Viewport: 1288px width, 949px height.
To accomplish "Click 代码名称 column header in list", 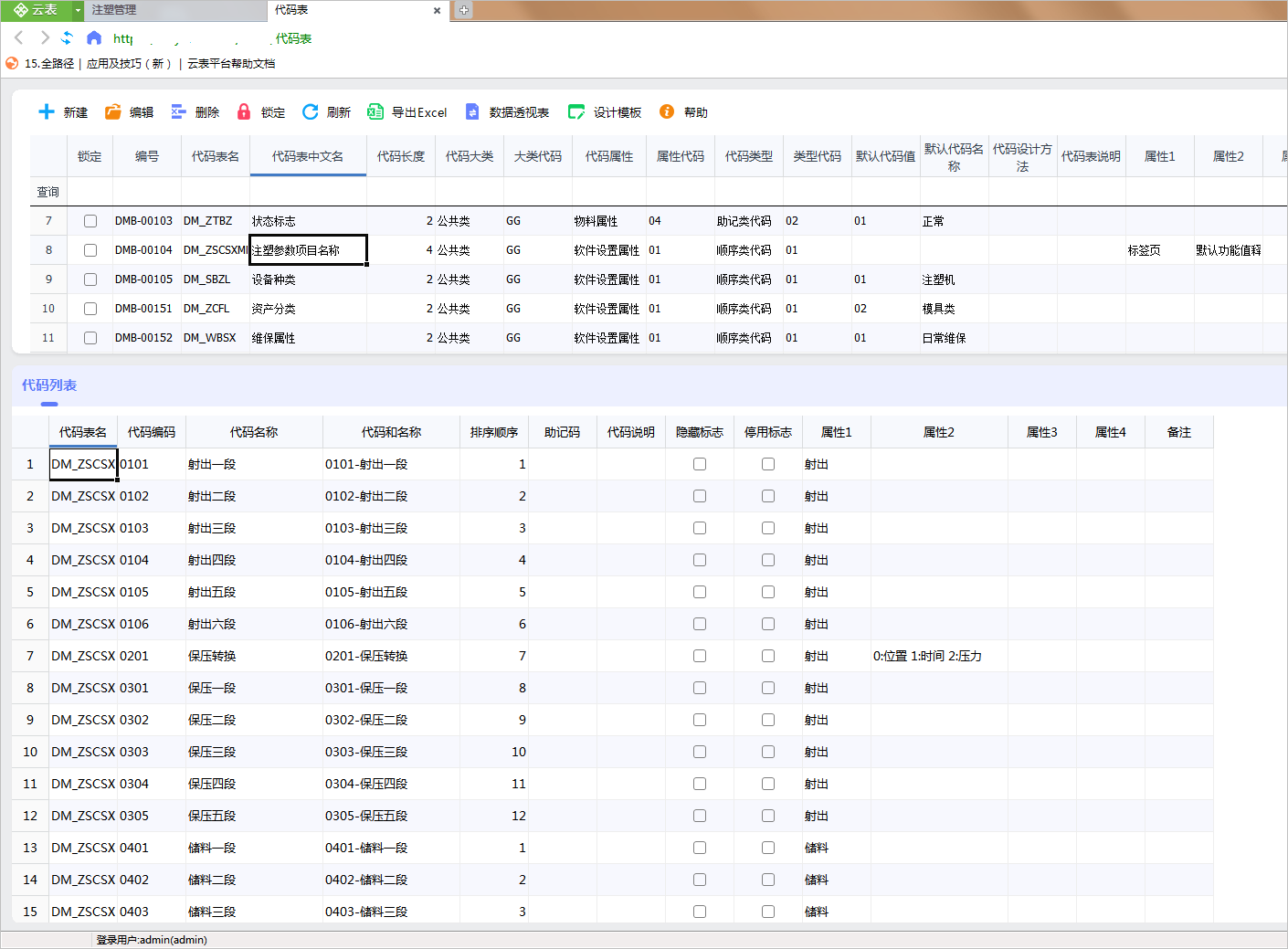I will coord(254,432).
